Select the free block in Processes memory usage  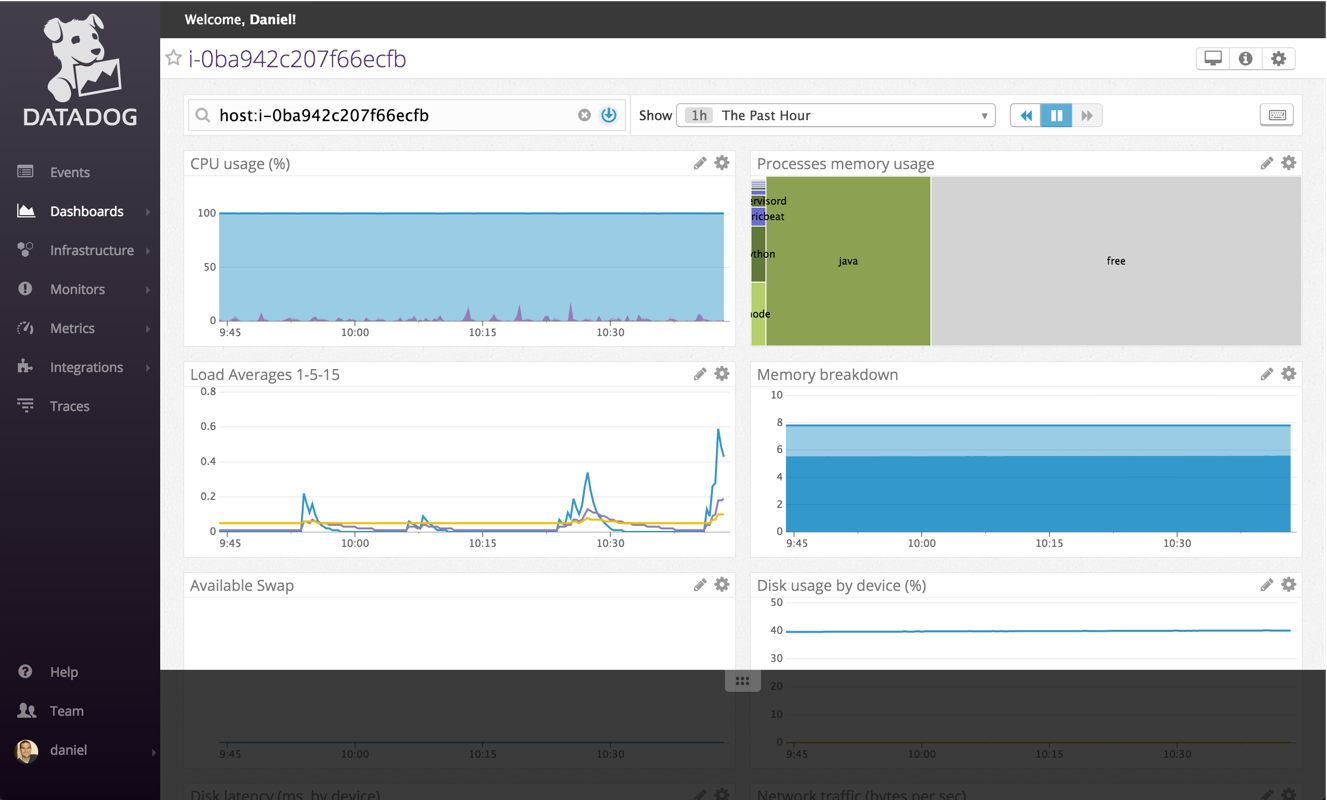click(x=1116, y=261)
